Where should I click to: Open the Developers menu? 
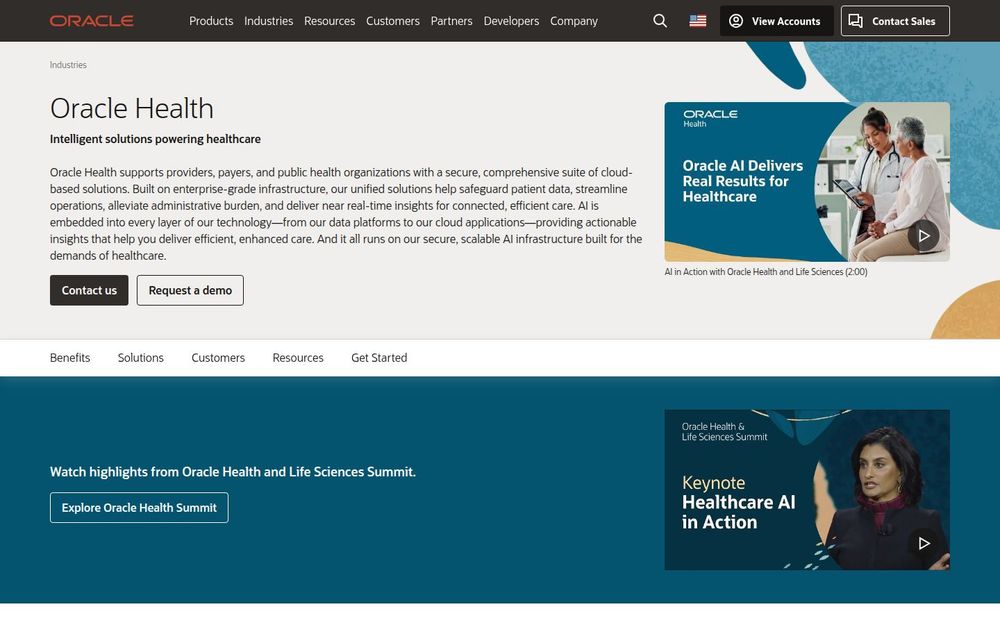click(x=511, y=20)
